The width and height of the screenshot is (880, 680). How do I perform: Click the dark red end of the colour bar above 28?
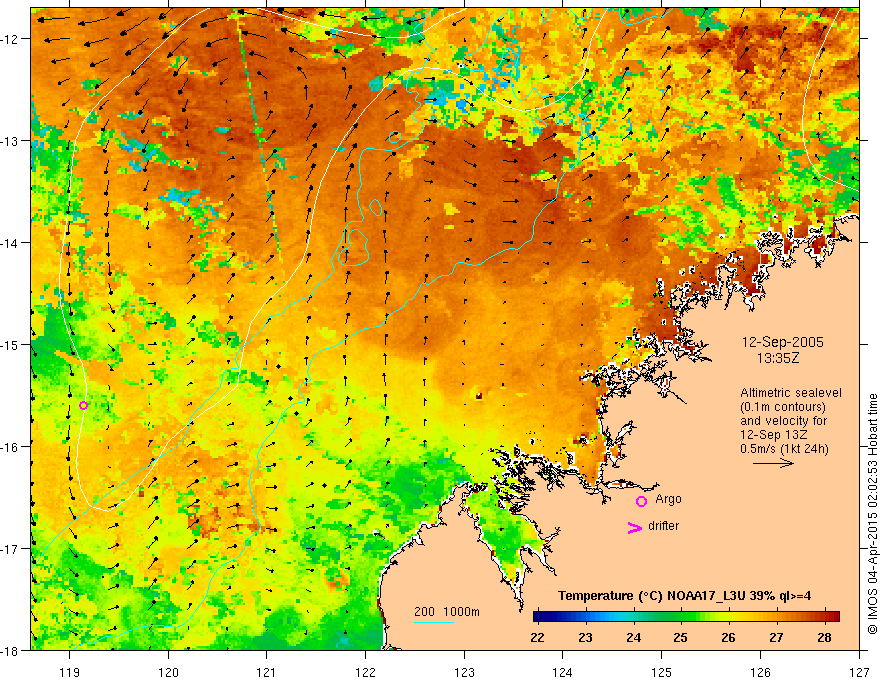coord(832,616)
